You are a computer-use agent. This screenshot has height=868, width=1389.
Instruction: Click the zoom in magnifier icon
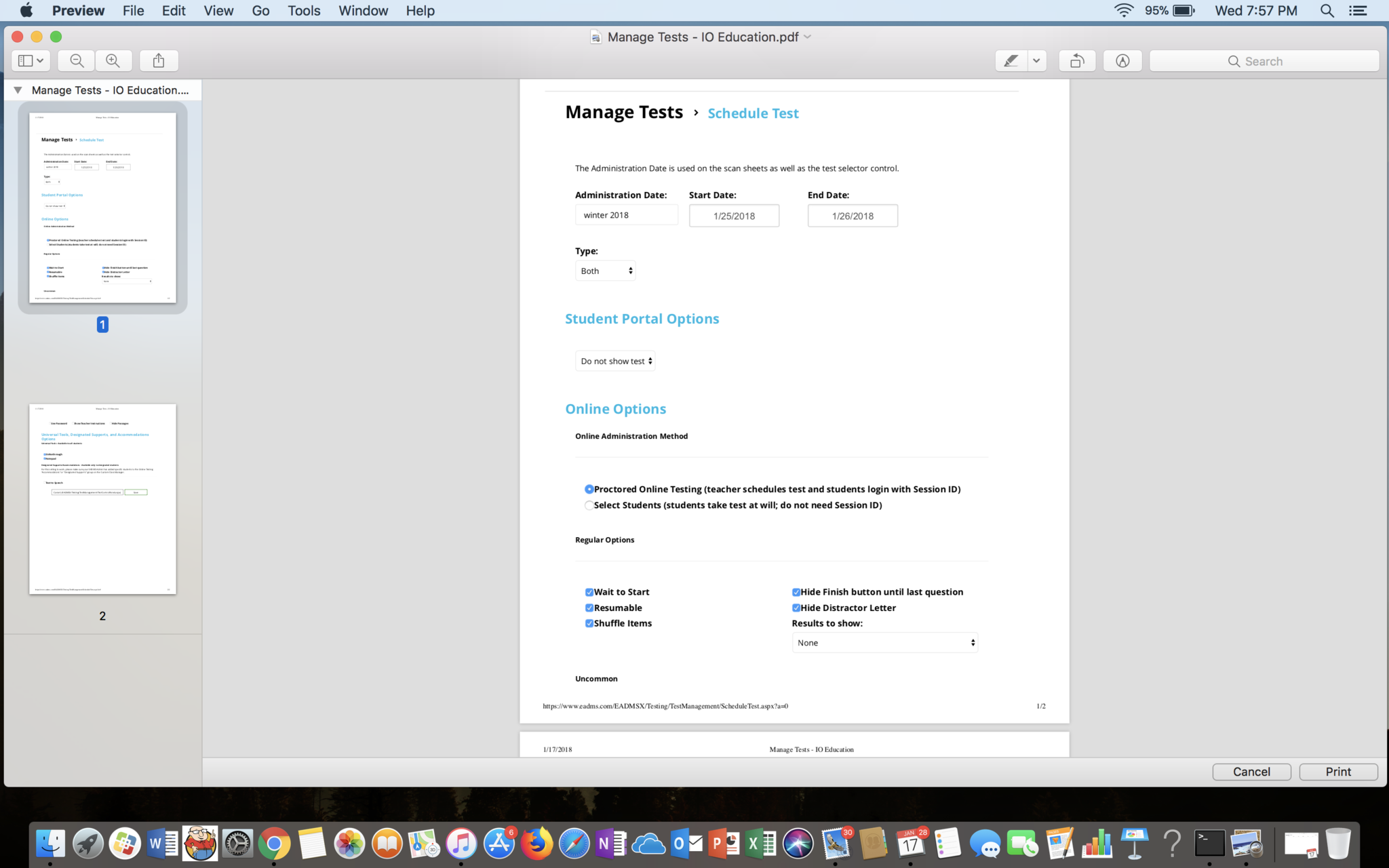113,61
